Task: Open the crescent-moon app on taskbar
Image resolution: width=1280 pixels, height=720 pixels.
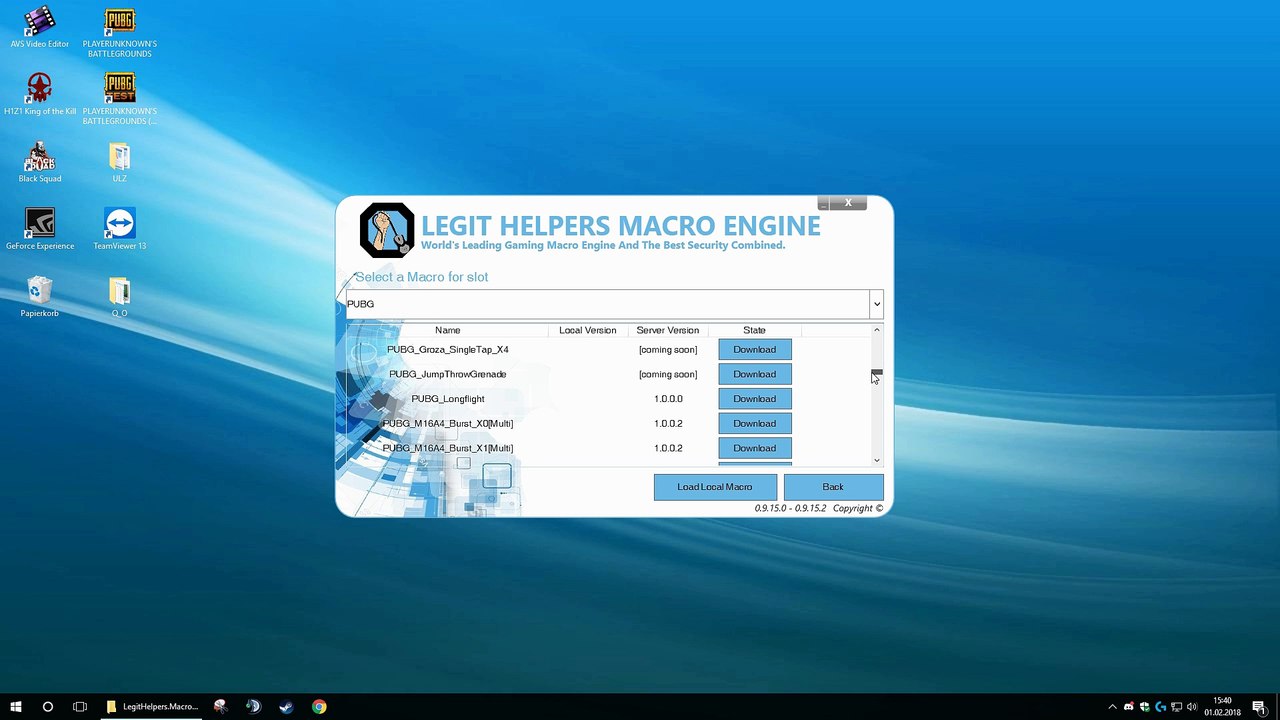Action: 253,707
